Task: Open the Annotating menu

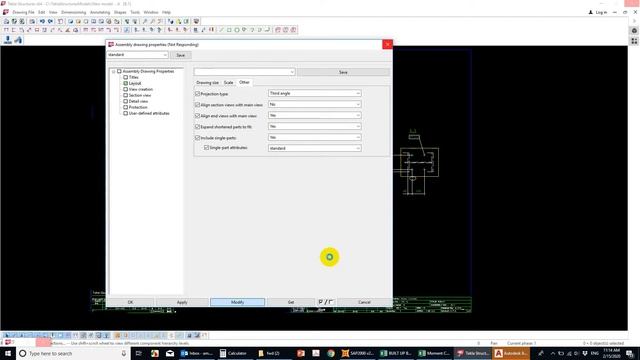Action: coord(100,12)
